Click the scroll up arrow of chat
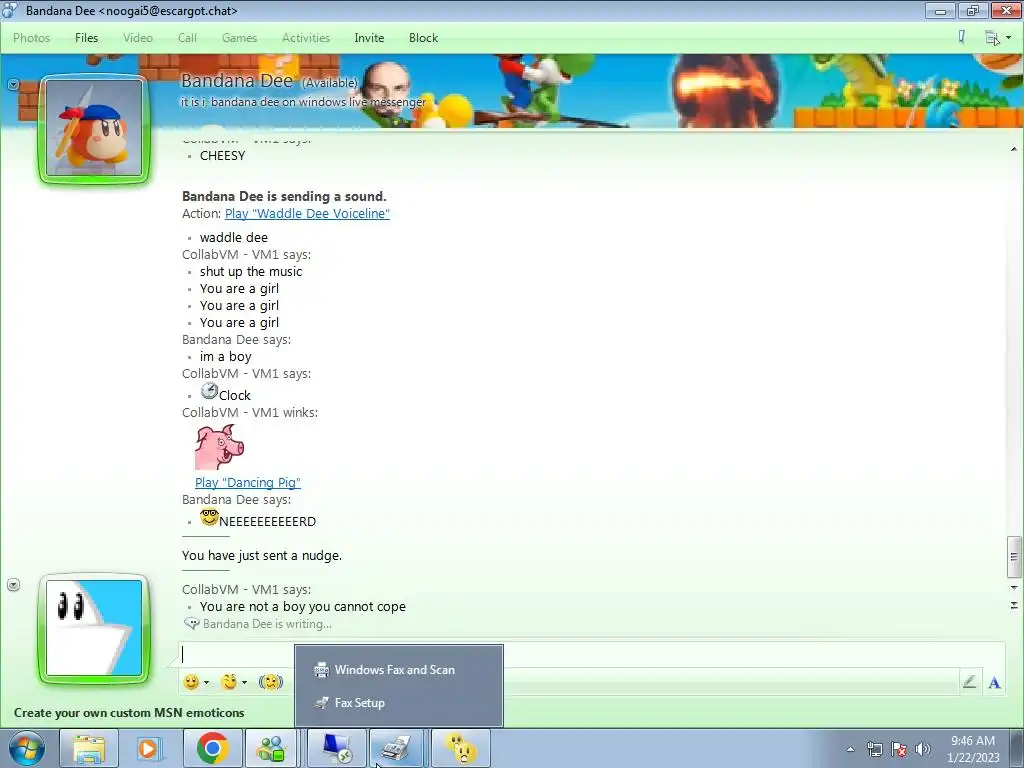Viewport: 1024px width, 768px height. tap(1014, 150)
